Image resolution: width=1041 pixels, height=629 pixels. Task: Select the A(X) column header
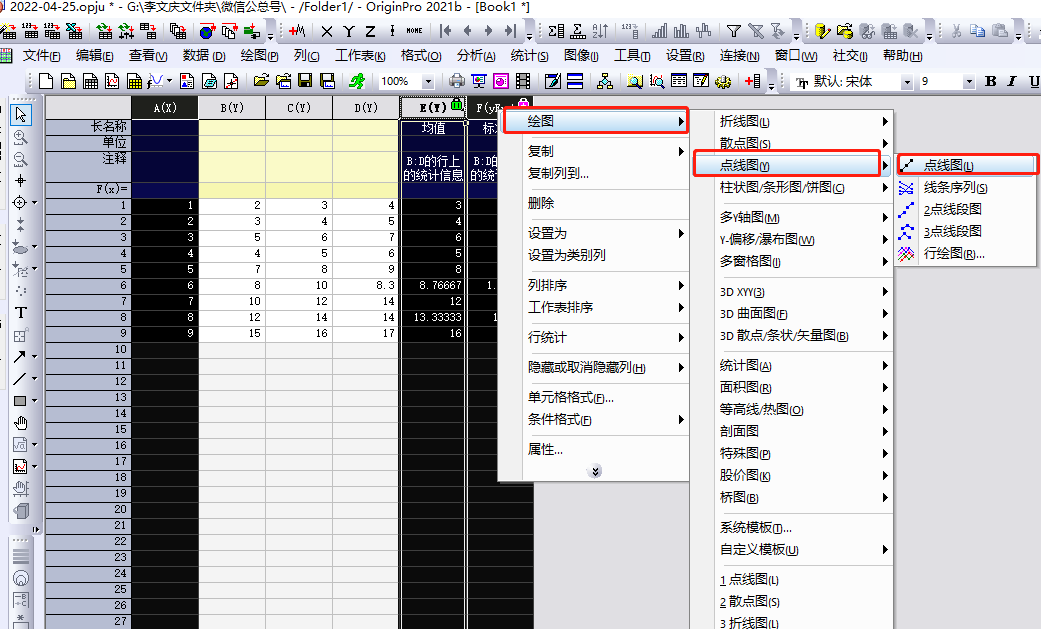(165, 108)
